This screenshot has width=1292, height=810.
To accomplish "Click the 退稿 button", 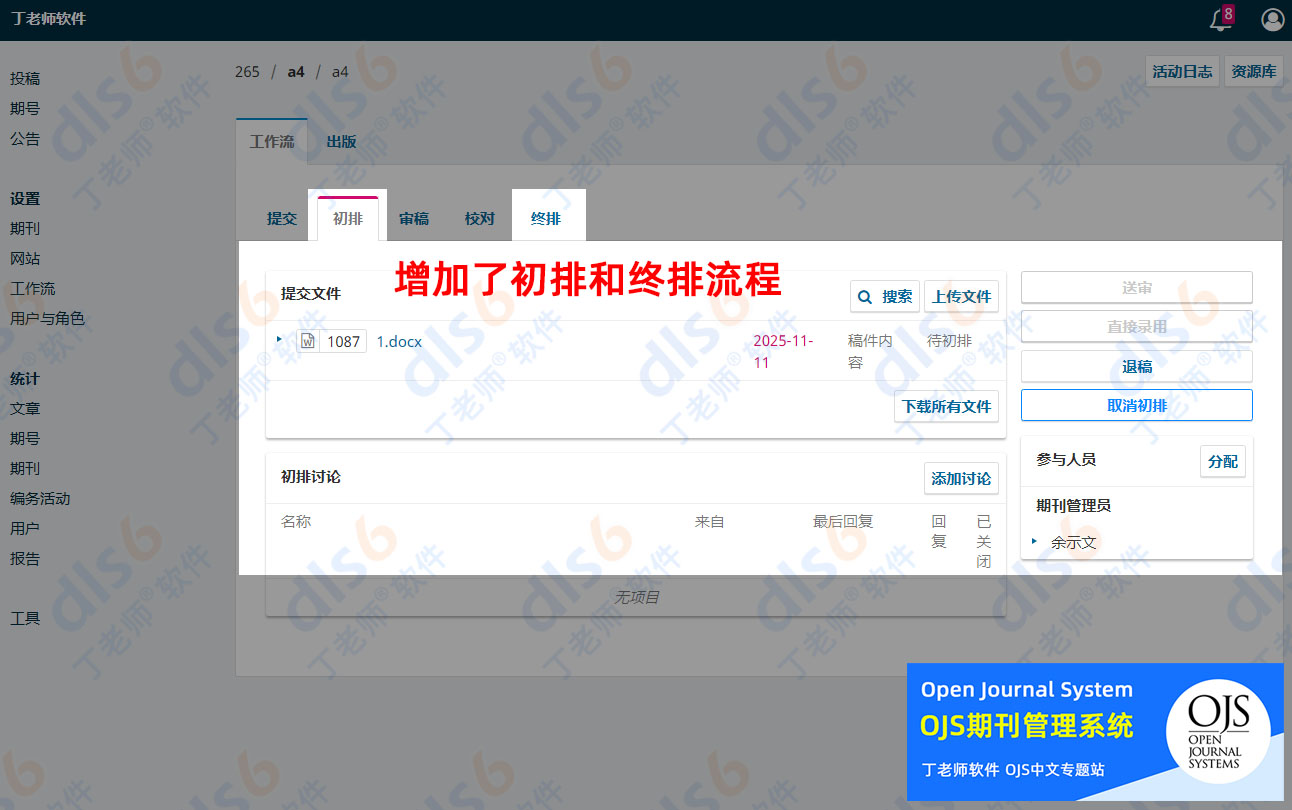I will click(1136, 366).
